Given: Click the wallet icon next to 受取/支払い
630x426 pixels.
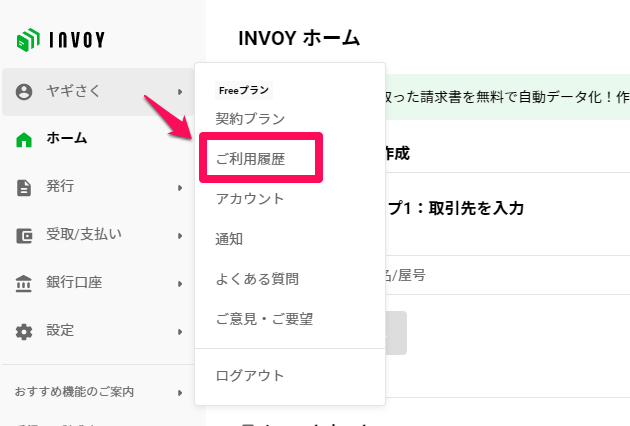Looking at the screenshot, I should tap(24, 236).
